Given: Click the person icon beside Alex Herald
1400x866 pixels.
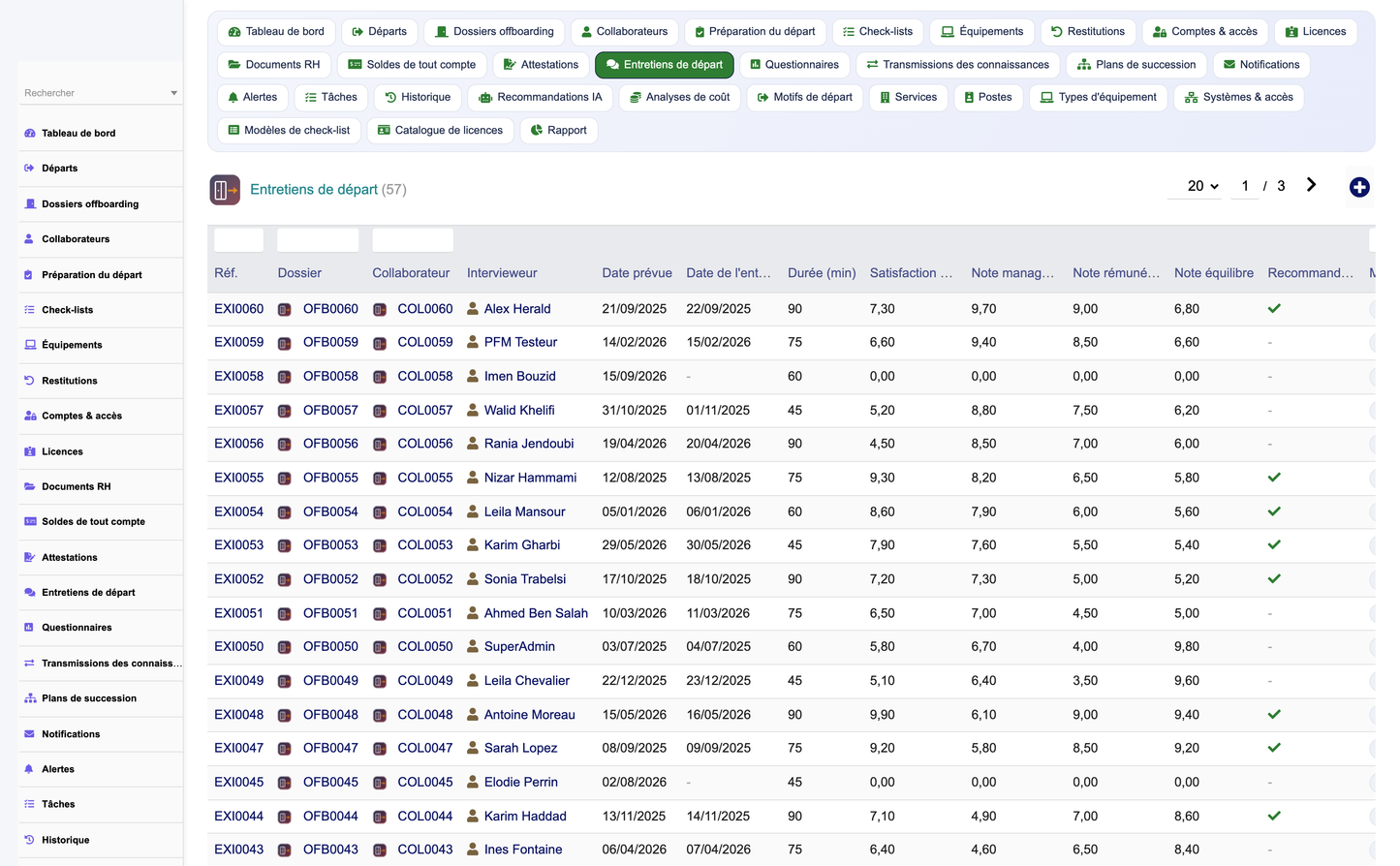Looking at the screenshot, I should point(473,308).
